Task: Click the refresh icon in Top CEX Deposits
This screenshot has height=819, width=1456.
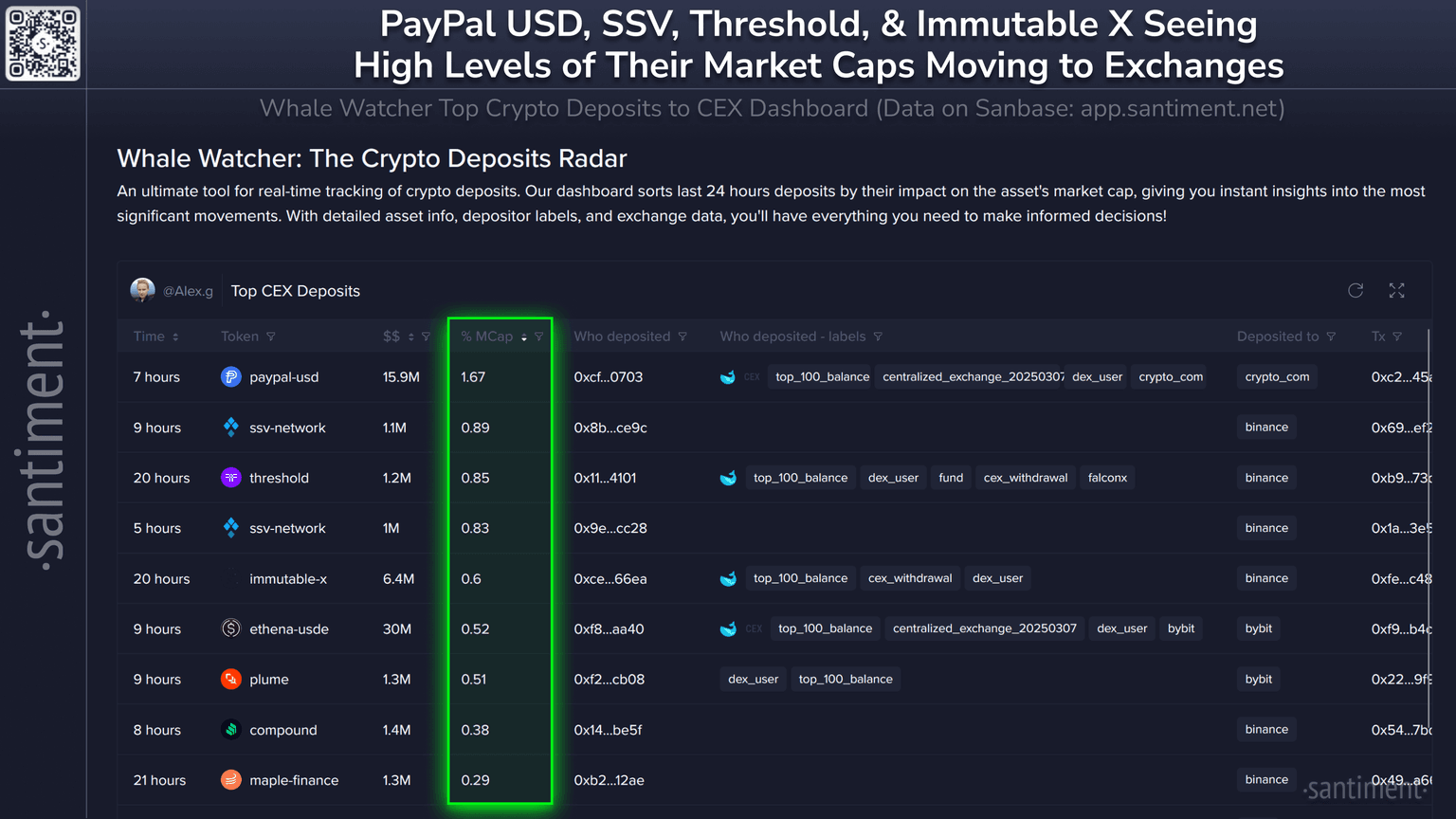Action: 1356,290
